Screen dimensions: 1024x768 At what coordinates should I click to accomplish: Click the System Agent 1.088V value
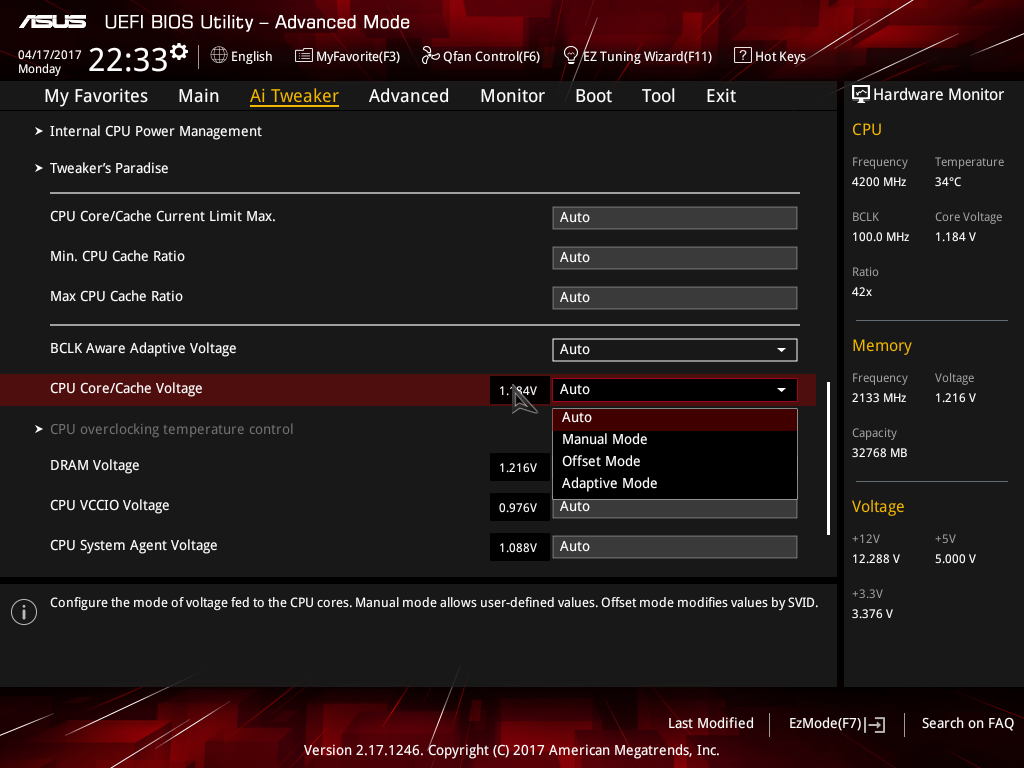click(519, 547)
